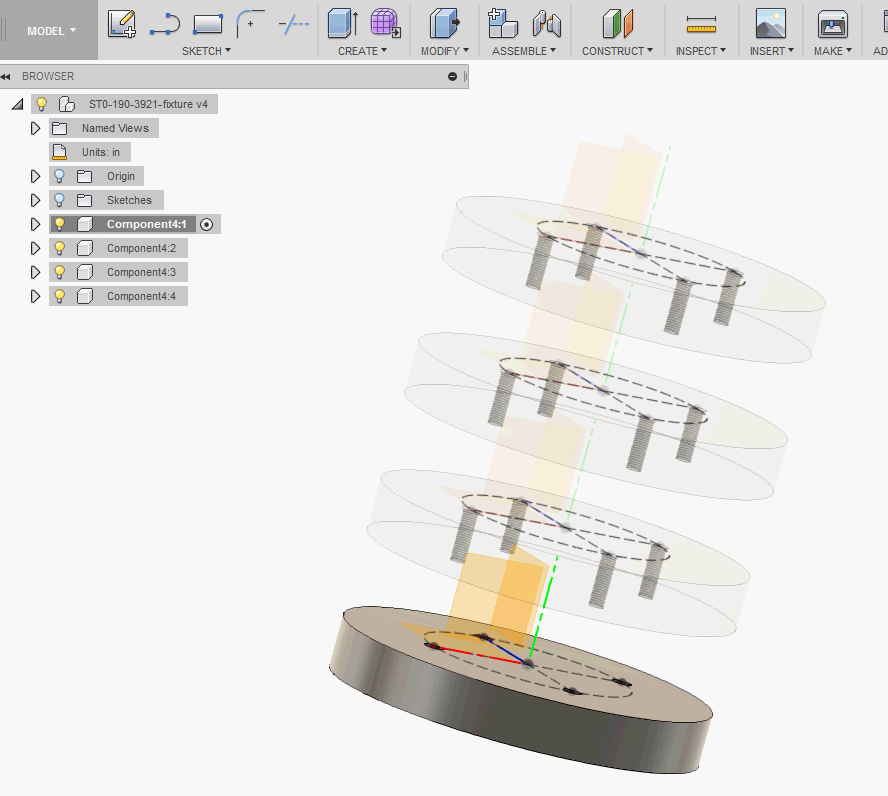Expand the Sketches folder node
The height and width of the screenshot is (796, 888).
tap(35, 200)
